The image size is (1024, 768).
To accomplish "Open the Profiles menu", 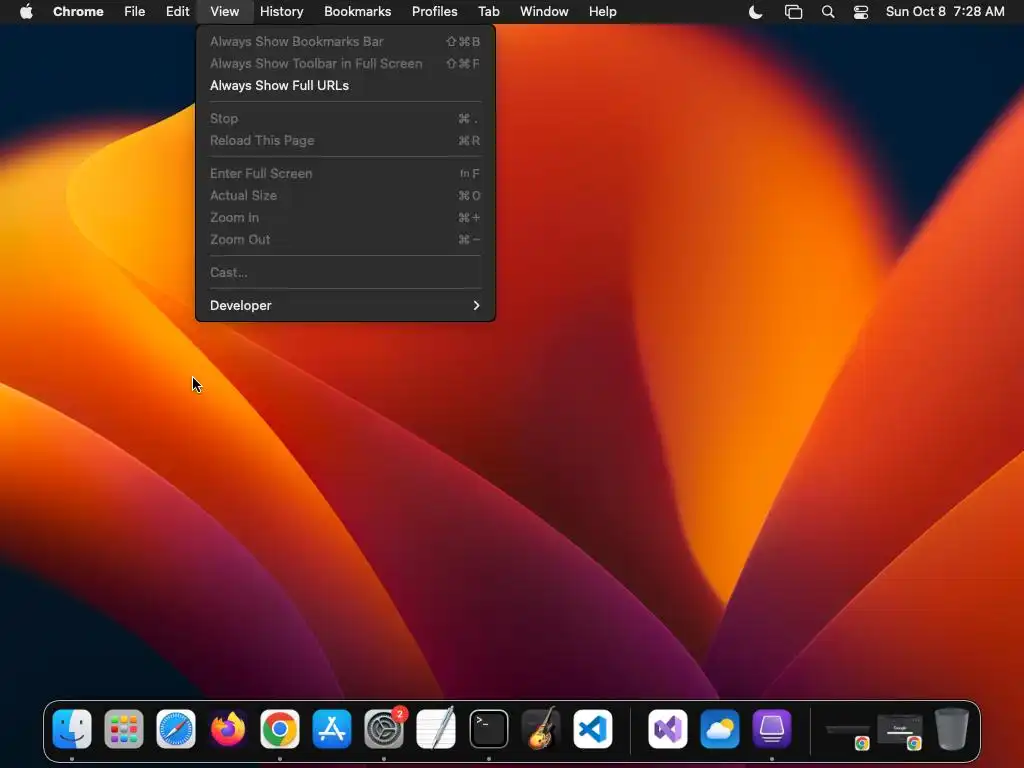I will click(x=434, y=11).
